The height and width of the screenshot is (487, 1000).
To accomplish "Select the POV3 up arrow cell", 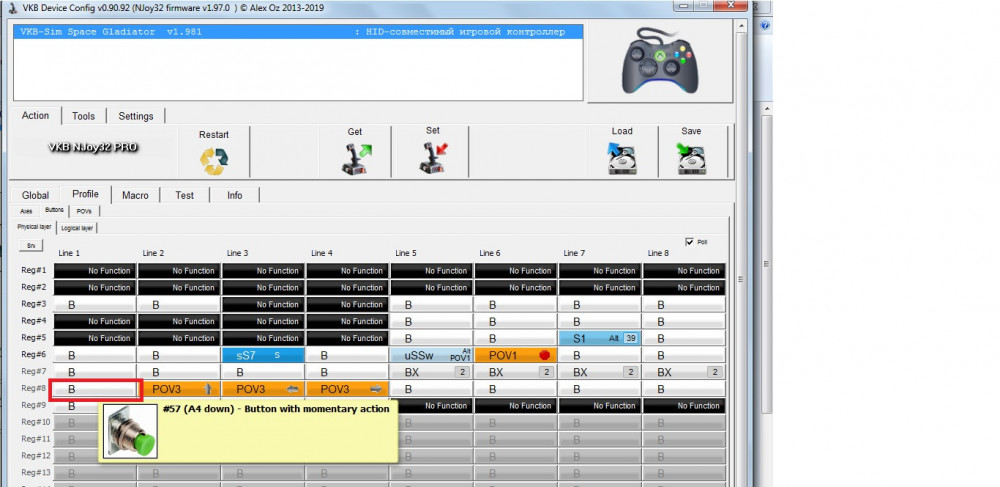I will pyautogui.click(x=179, y=389).
